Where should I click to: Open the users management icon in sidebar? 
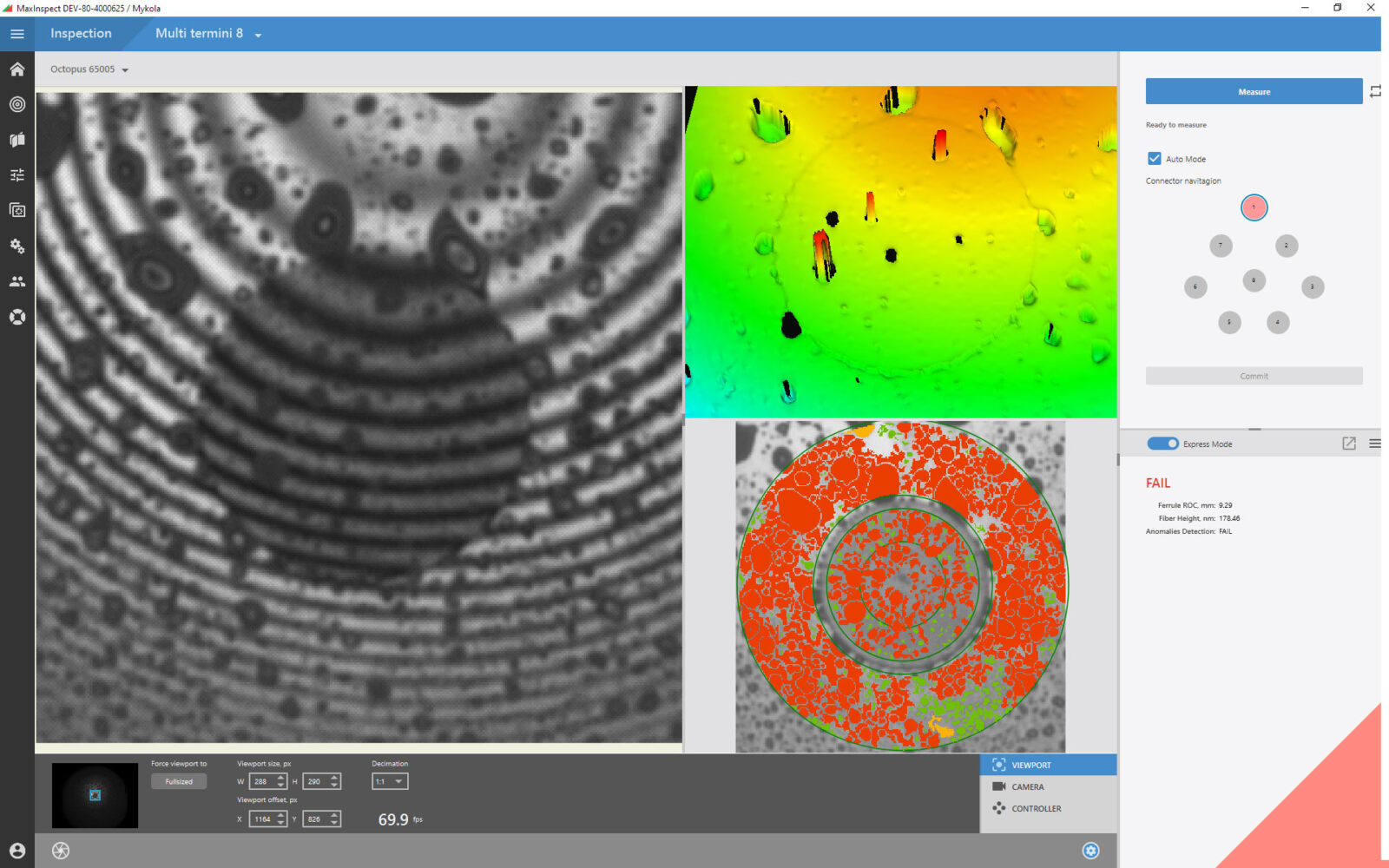point(17,279)
